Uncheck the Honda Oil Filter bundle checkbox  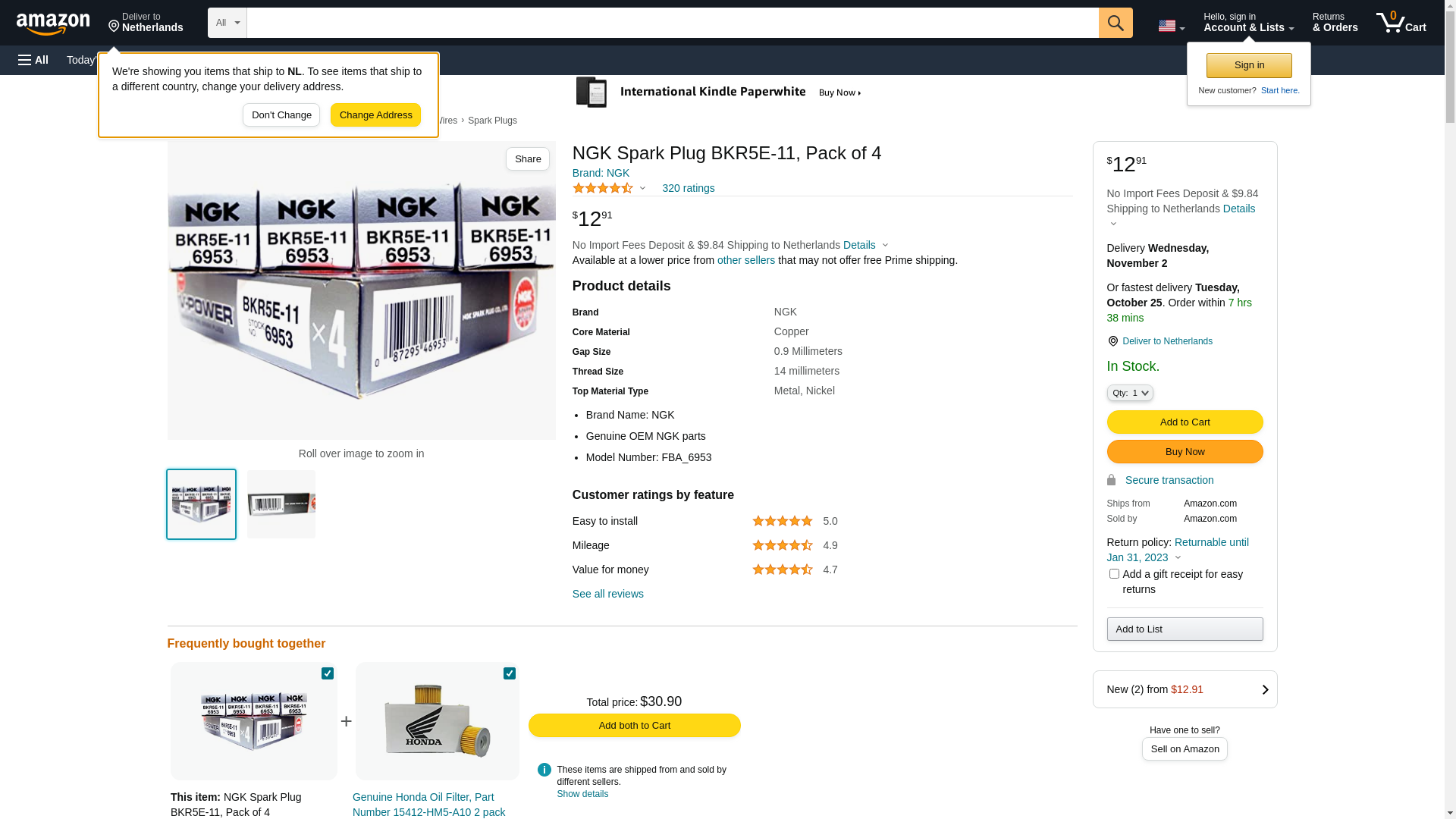(510, 673)
